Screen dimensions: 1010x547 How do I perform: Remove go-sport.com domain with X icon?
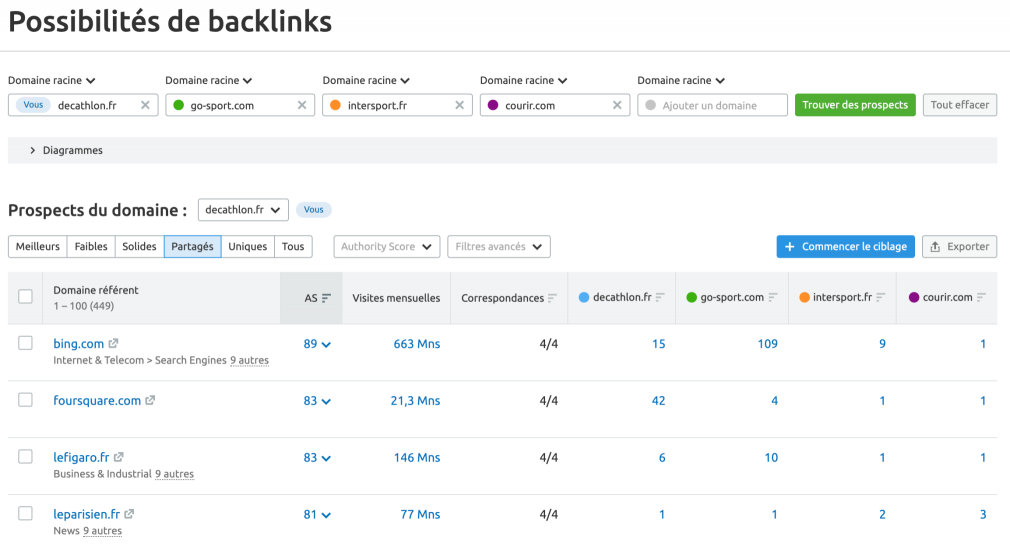[x=301, y=105]
